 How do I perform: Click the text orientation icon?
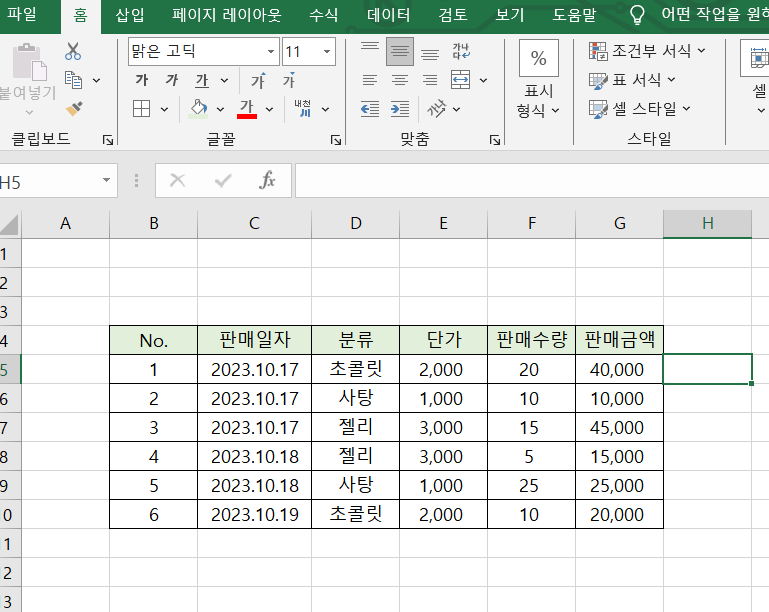[436, 108]
